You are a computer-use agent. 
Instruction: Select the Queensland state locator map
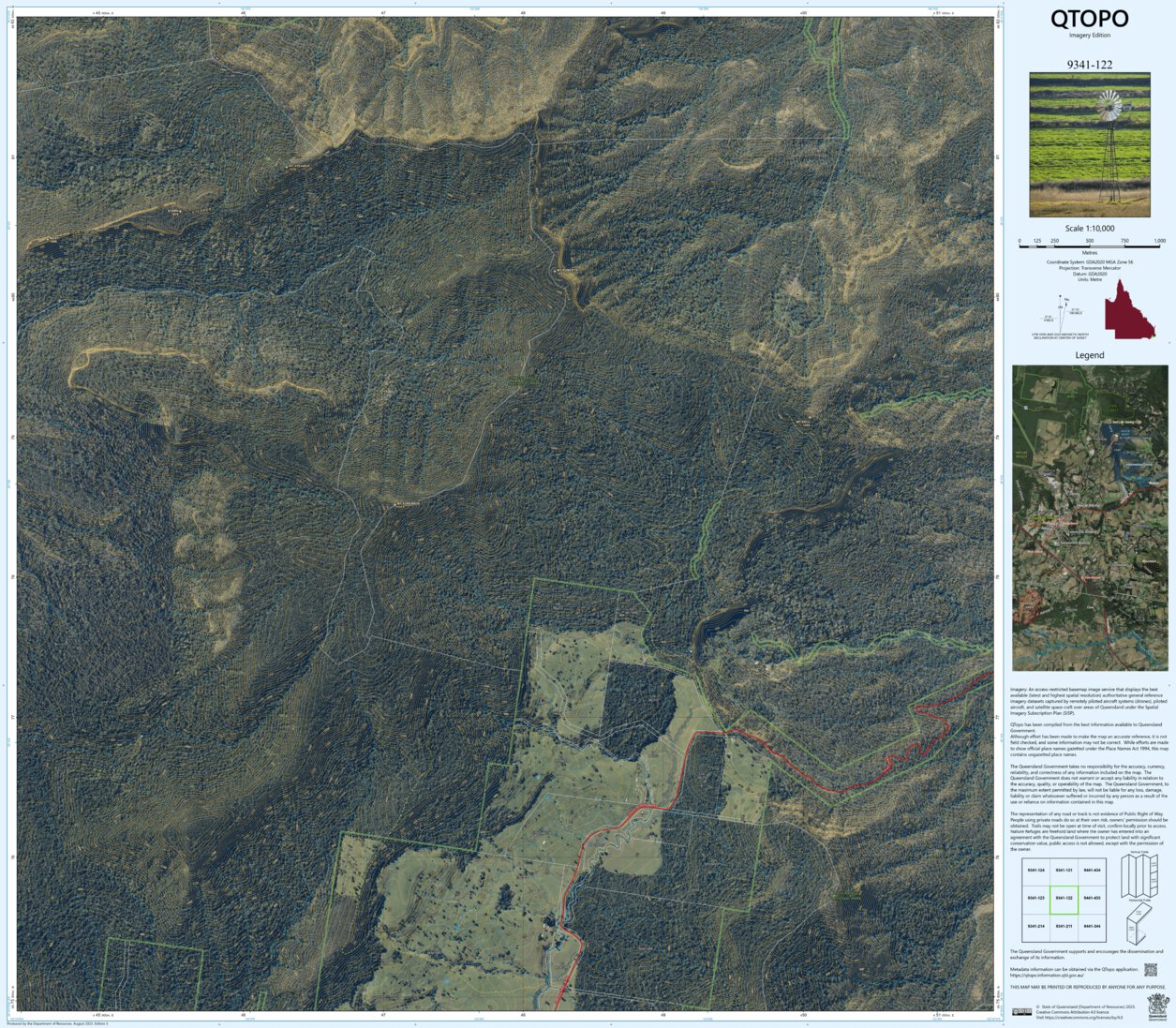[1129, 309]
